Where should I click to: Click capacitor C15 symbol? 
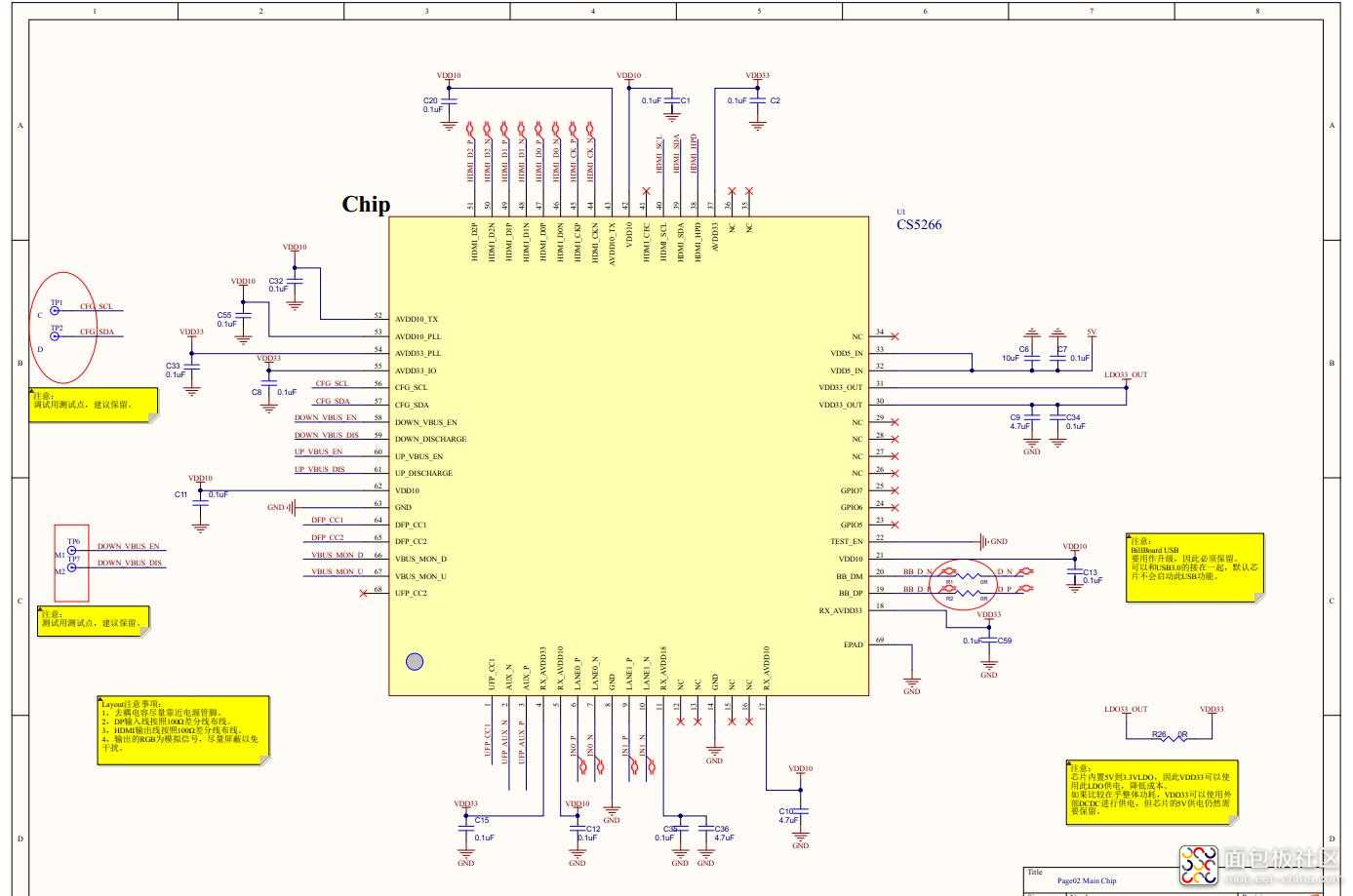tap(465, 827)
